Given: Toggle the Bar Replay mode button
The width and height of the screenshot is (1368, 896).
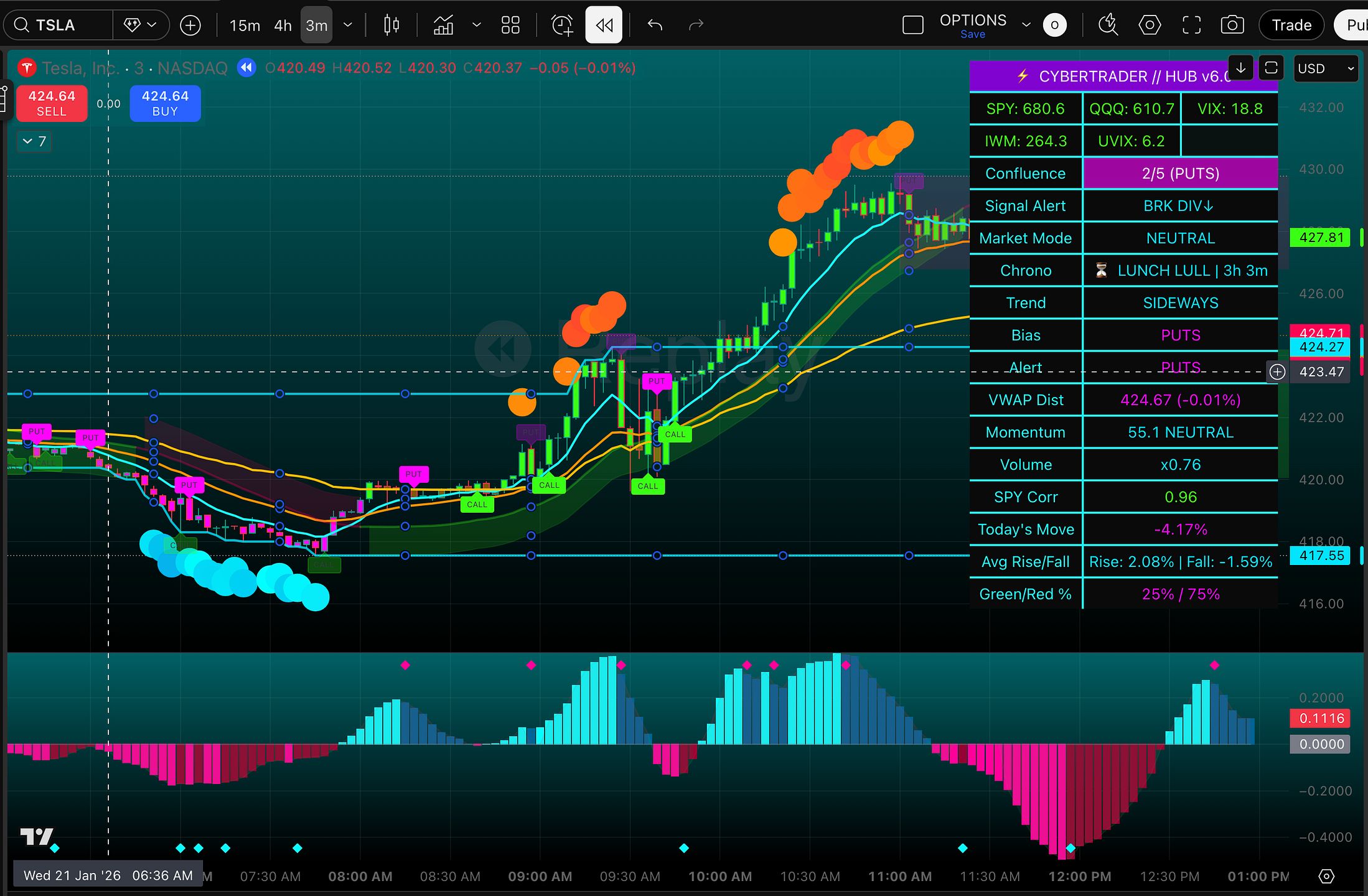Looking at the screenshot, I should [x=604, y=25].
